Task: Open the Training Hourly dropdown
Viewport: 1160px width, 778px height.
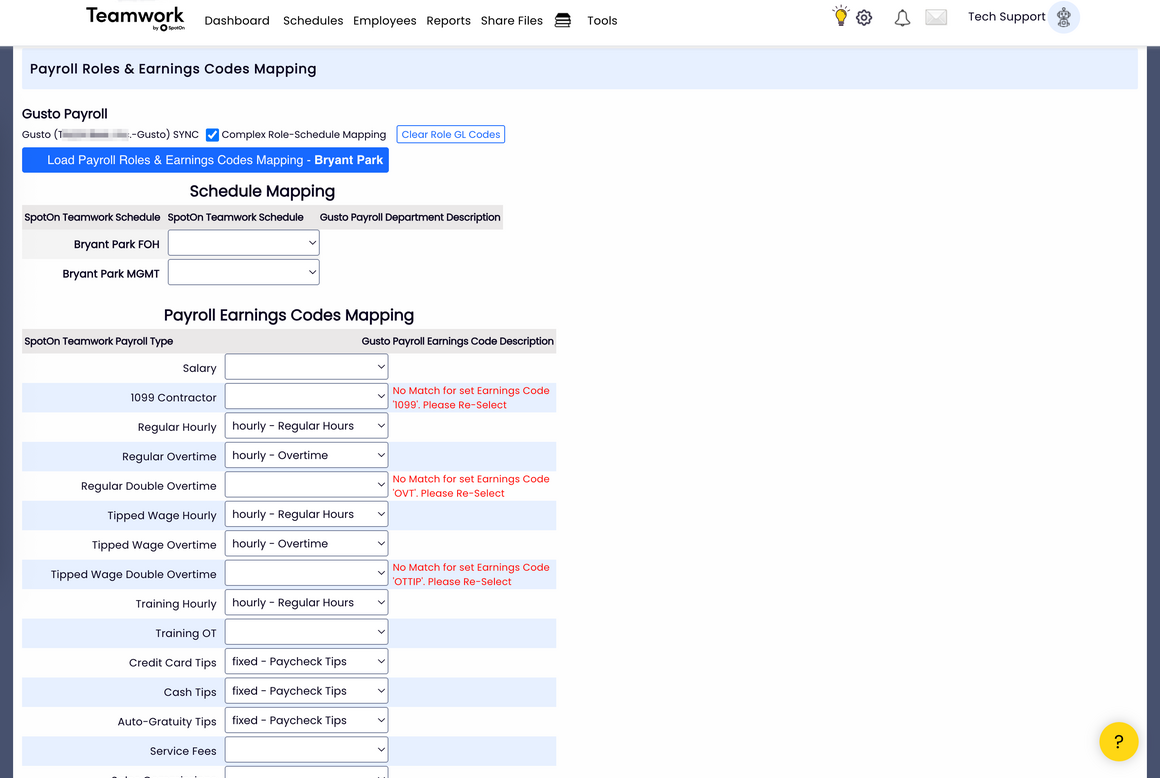Action: click(306, 603)
